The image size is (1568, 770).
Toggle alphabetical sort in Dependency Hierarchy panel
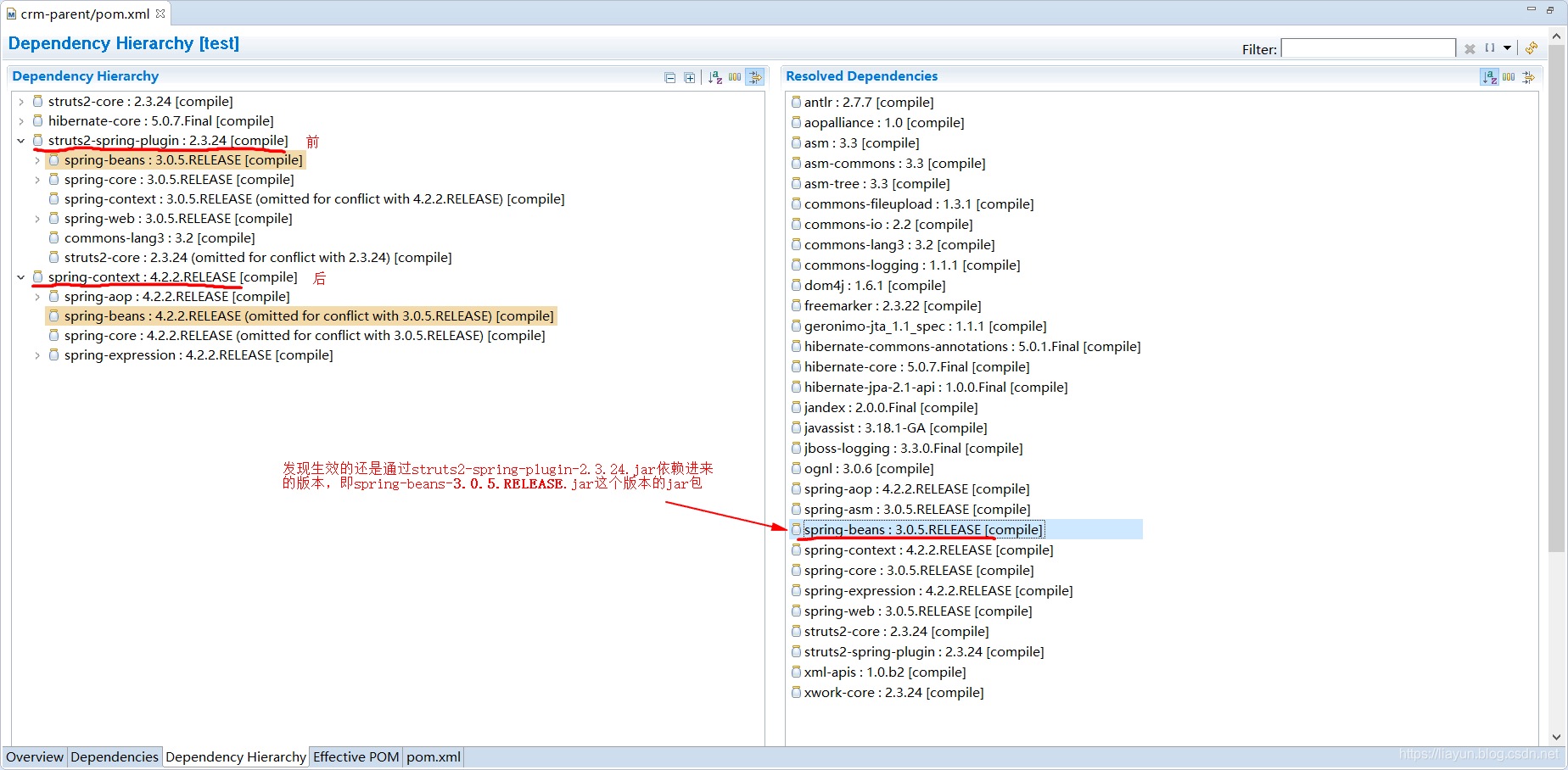715,77
